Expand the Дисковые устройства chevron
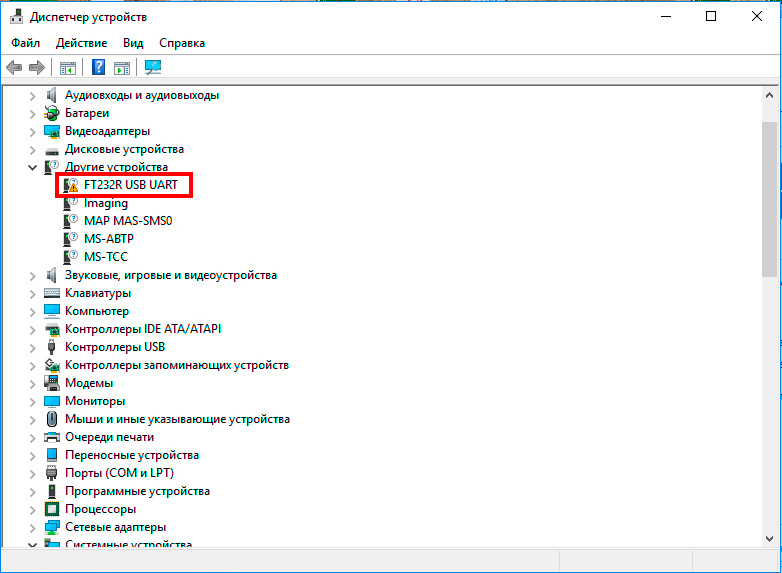Screen dimensions: 782x573 point(32,150)
